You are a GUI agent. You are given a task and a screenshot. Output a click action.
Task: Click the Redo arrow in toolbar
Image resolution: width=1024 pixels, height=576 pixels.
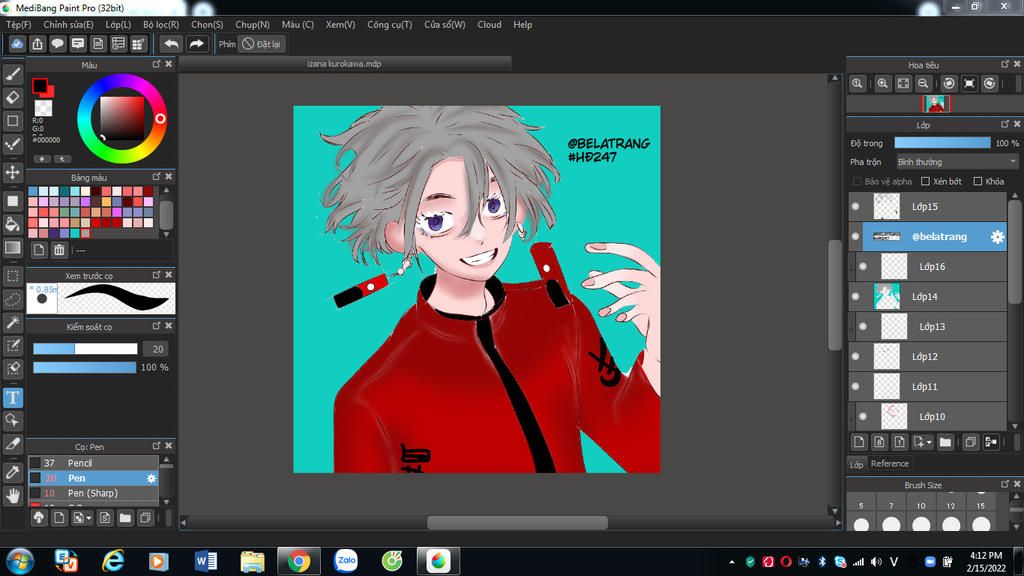196,44
